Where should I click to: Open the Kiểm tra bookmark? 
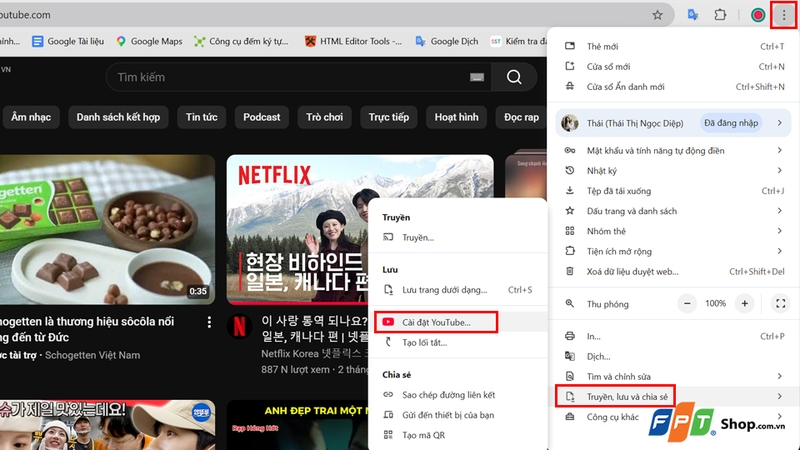point(518,41)
